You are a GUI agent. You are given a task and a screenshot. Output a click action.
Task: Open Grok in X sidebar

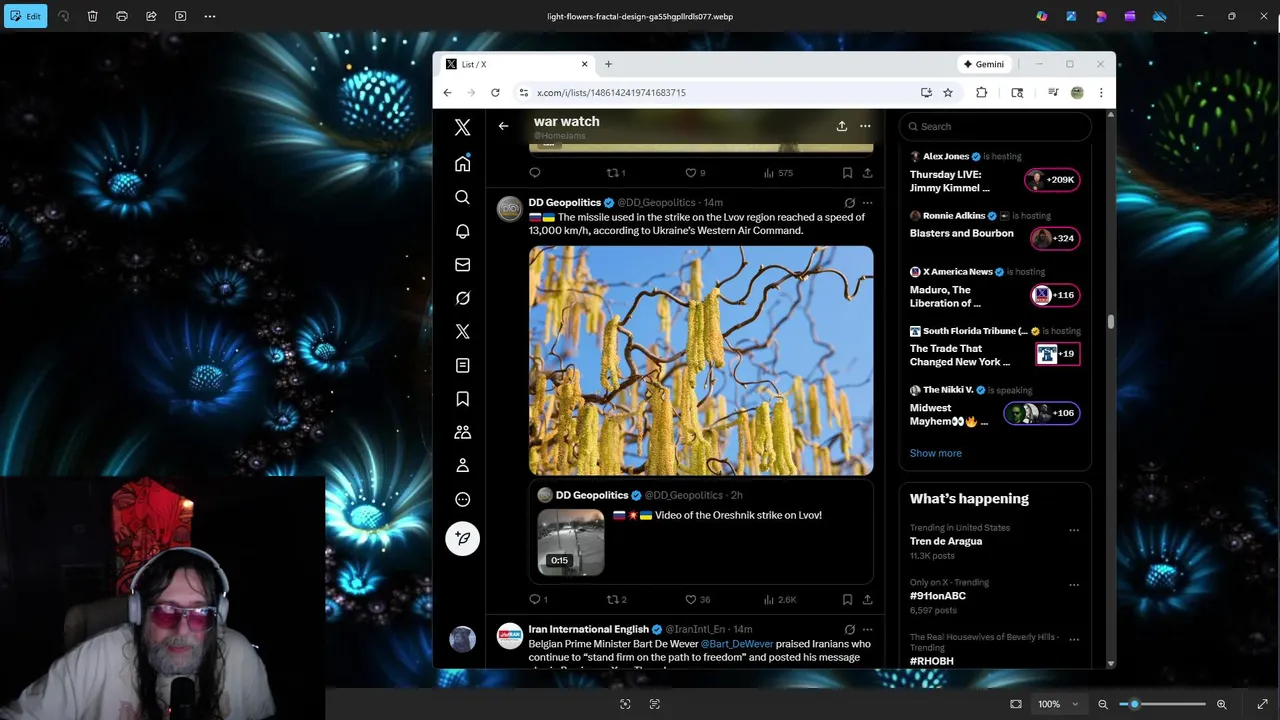tap(462, 298)
